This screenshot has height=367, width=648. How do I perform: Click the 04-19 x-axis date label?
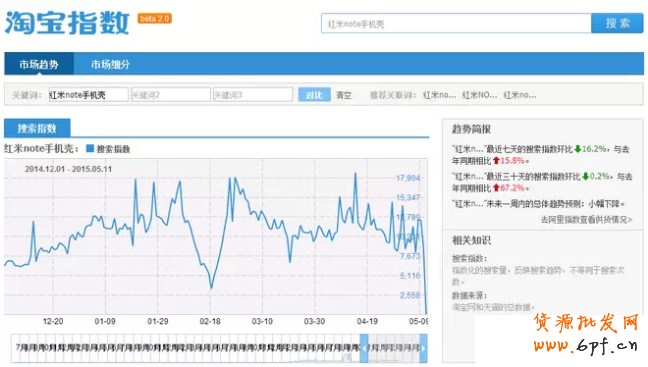click(x=367, y=322)
